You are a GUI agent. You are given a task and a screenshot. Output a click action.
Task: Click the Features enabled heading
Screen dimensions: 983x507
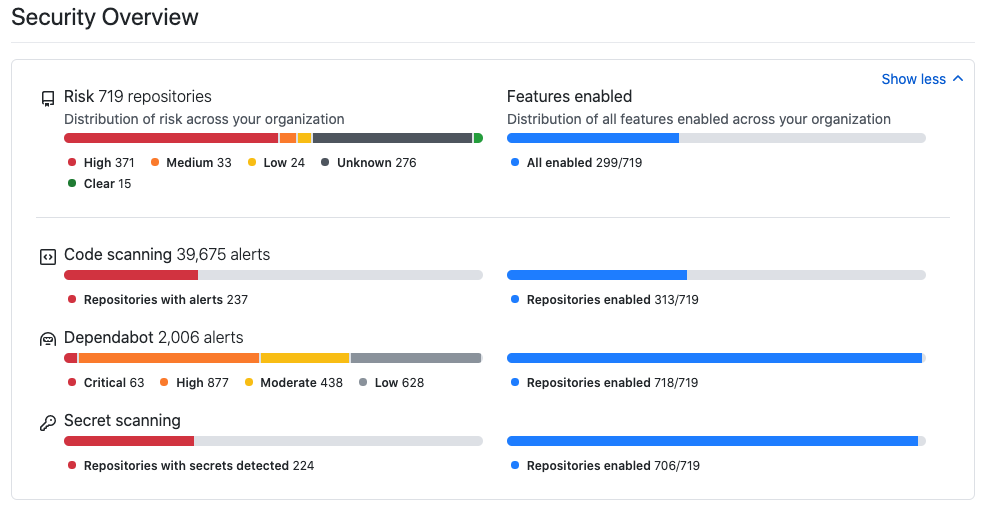pyautogui.click(x=569, y=97)
